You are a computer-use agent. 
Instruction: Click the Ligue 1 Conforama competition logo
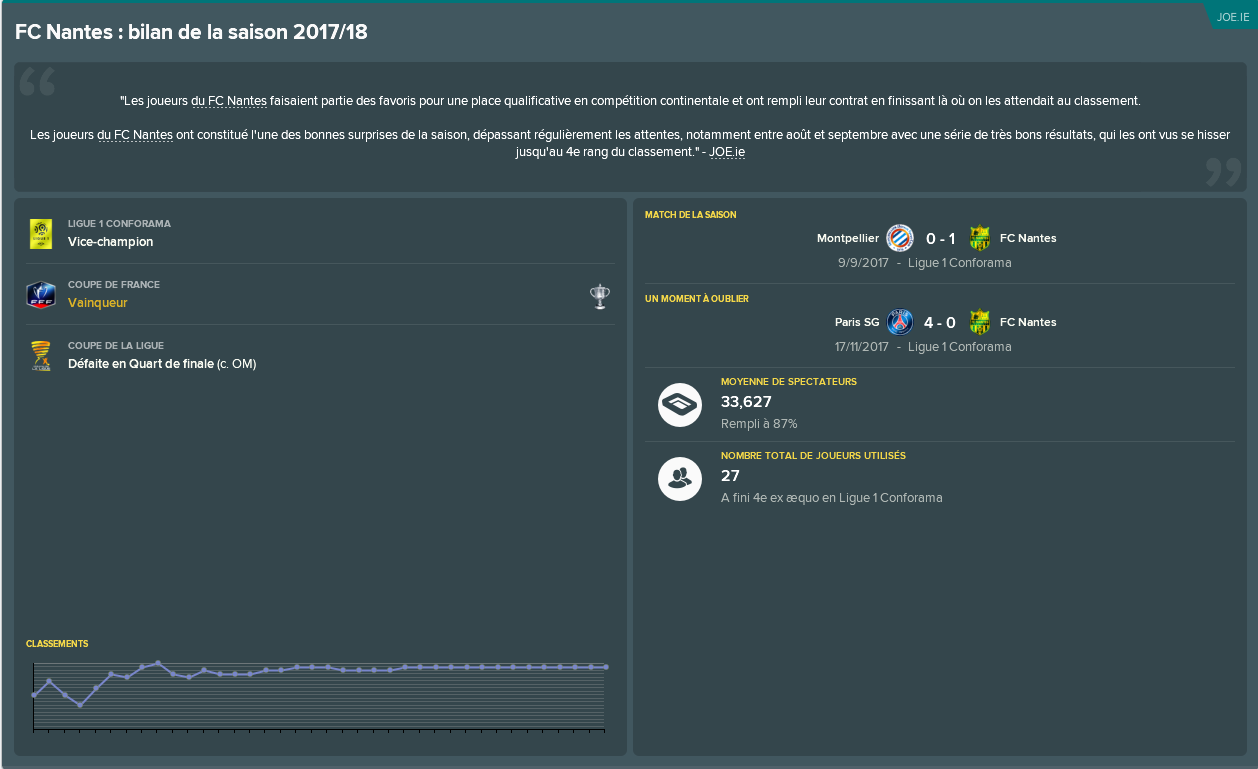coord(41,233)
